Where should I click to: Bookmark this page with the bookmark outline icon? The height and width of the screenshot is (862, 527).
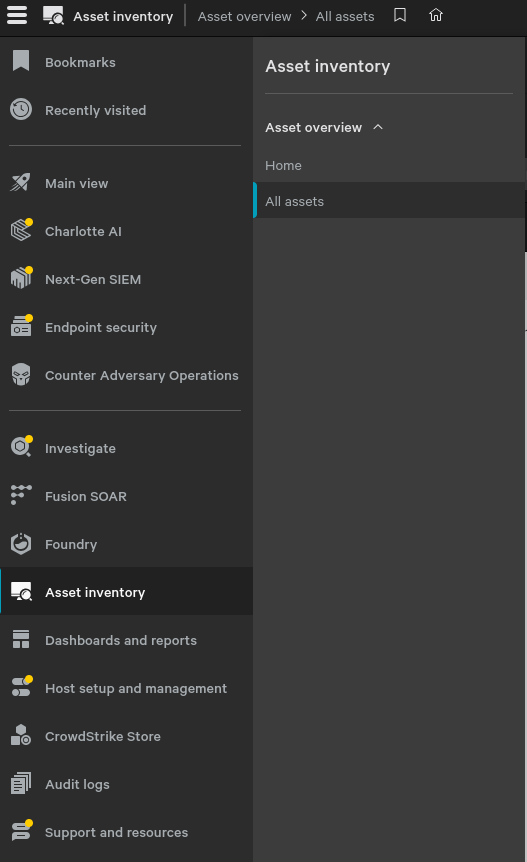tap(400, 15)
